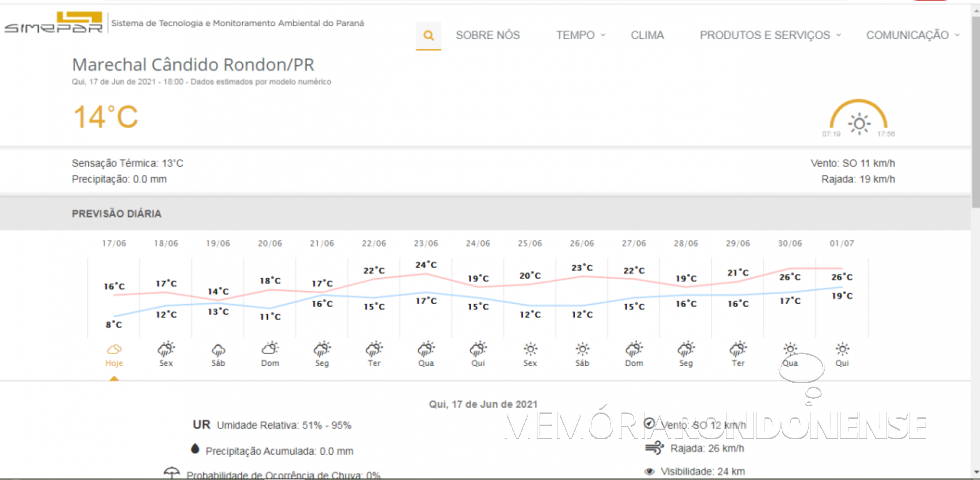Open the search magnifier icon
Image resolution: width=980 pixels, height=480 pixels.
[x=428, y=36]
